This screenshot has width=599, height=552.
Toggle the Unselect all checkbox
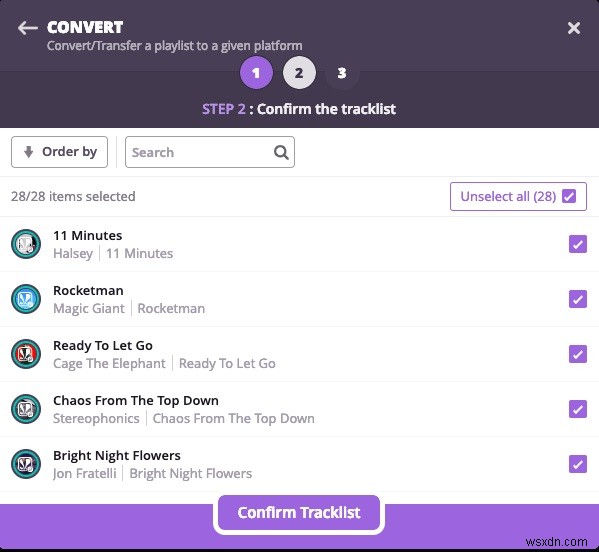point(569,196)
